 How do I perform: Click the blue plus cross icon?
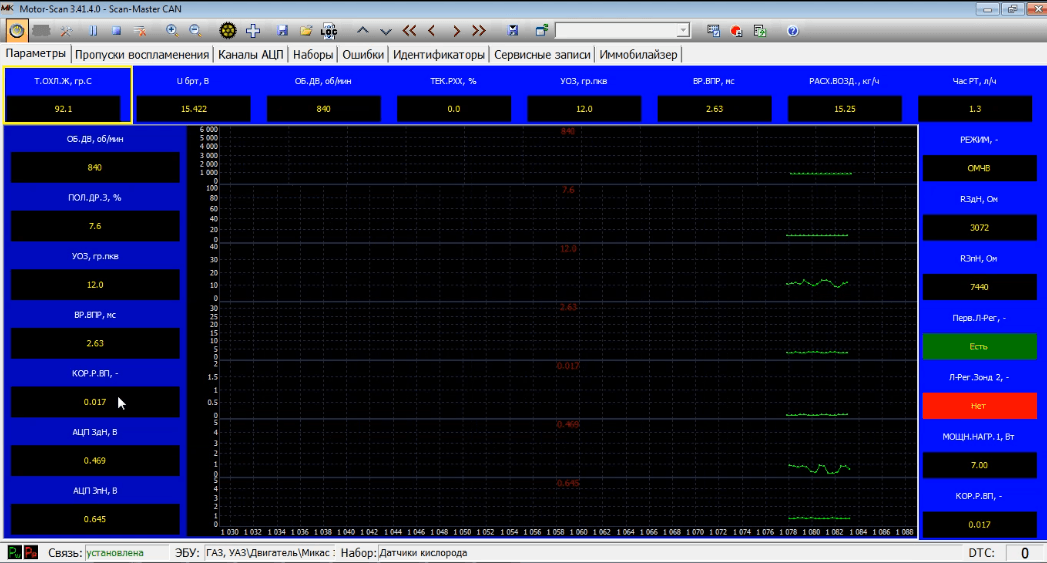click(254, 31)
